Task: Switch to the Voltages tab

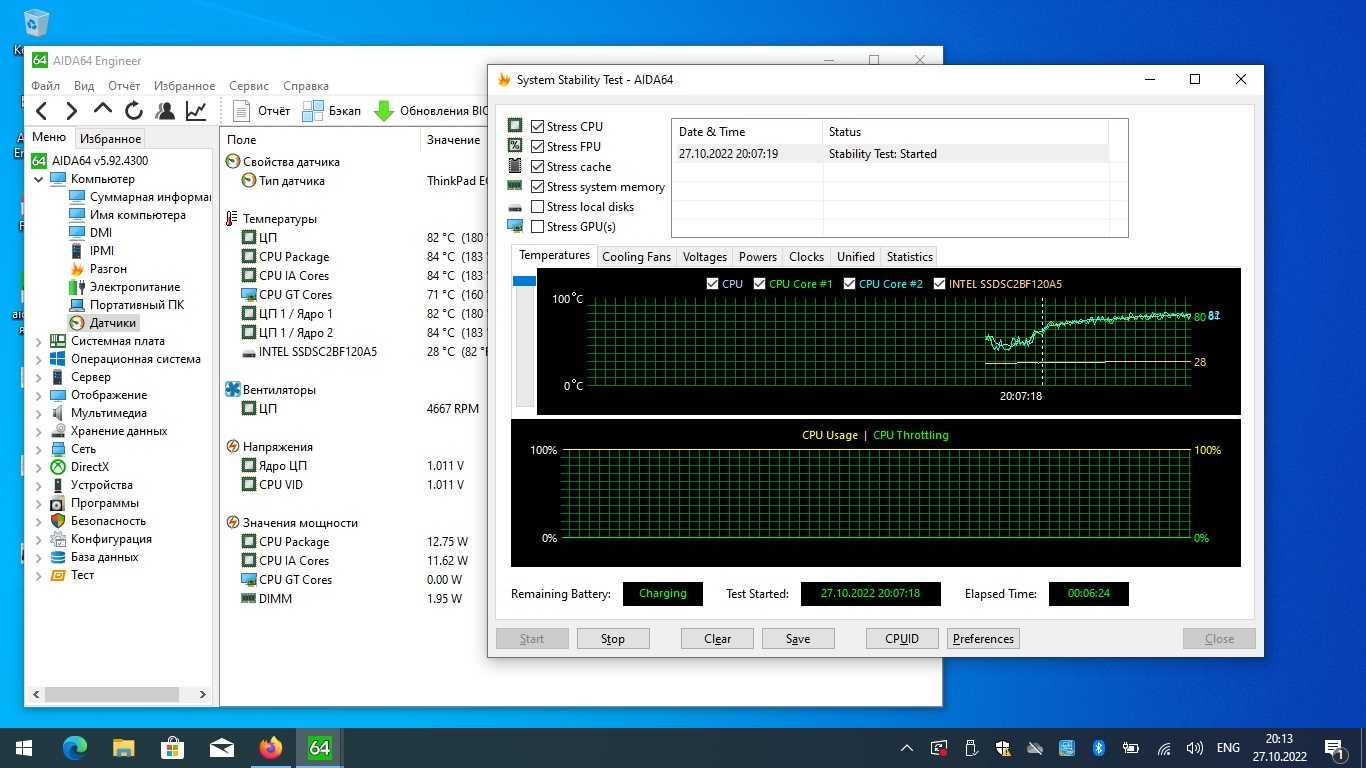Action: tap(704, 257)
